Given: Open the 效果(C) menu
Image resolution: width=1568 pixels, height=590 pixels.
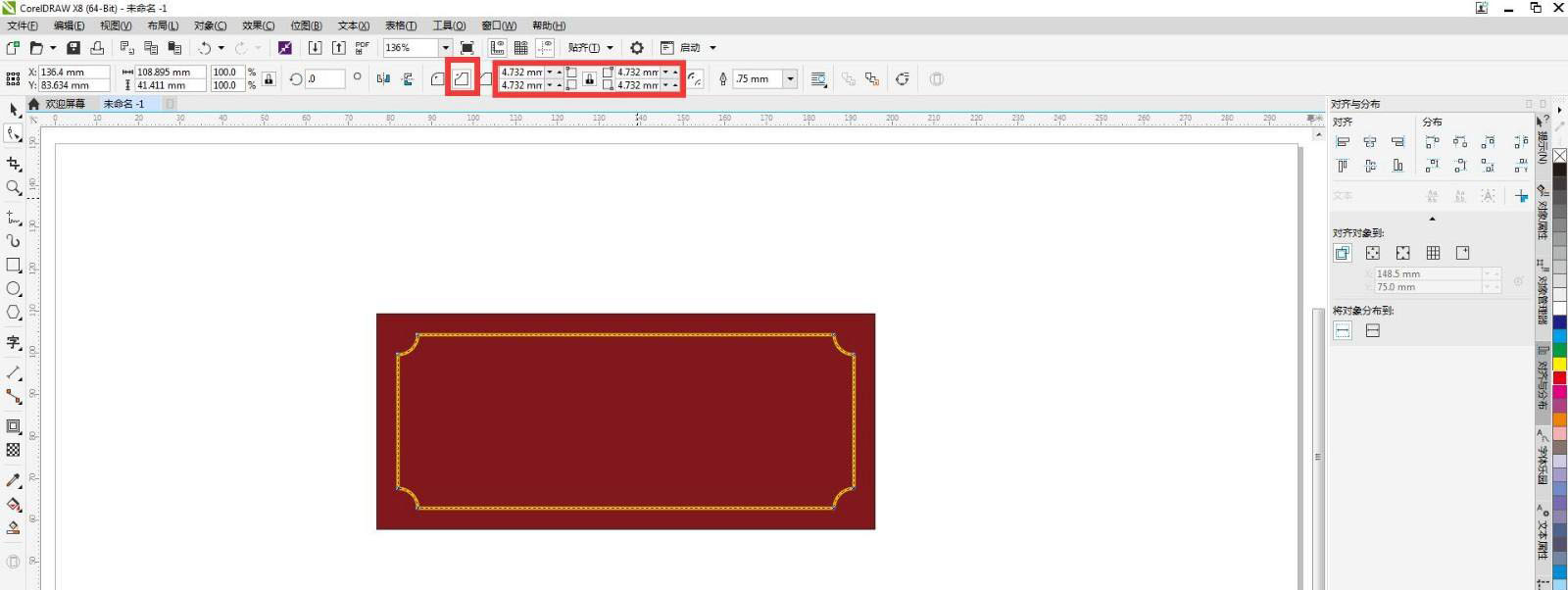Looking at the screenshot, I should pyautogui.click(x=258, y=25).
